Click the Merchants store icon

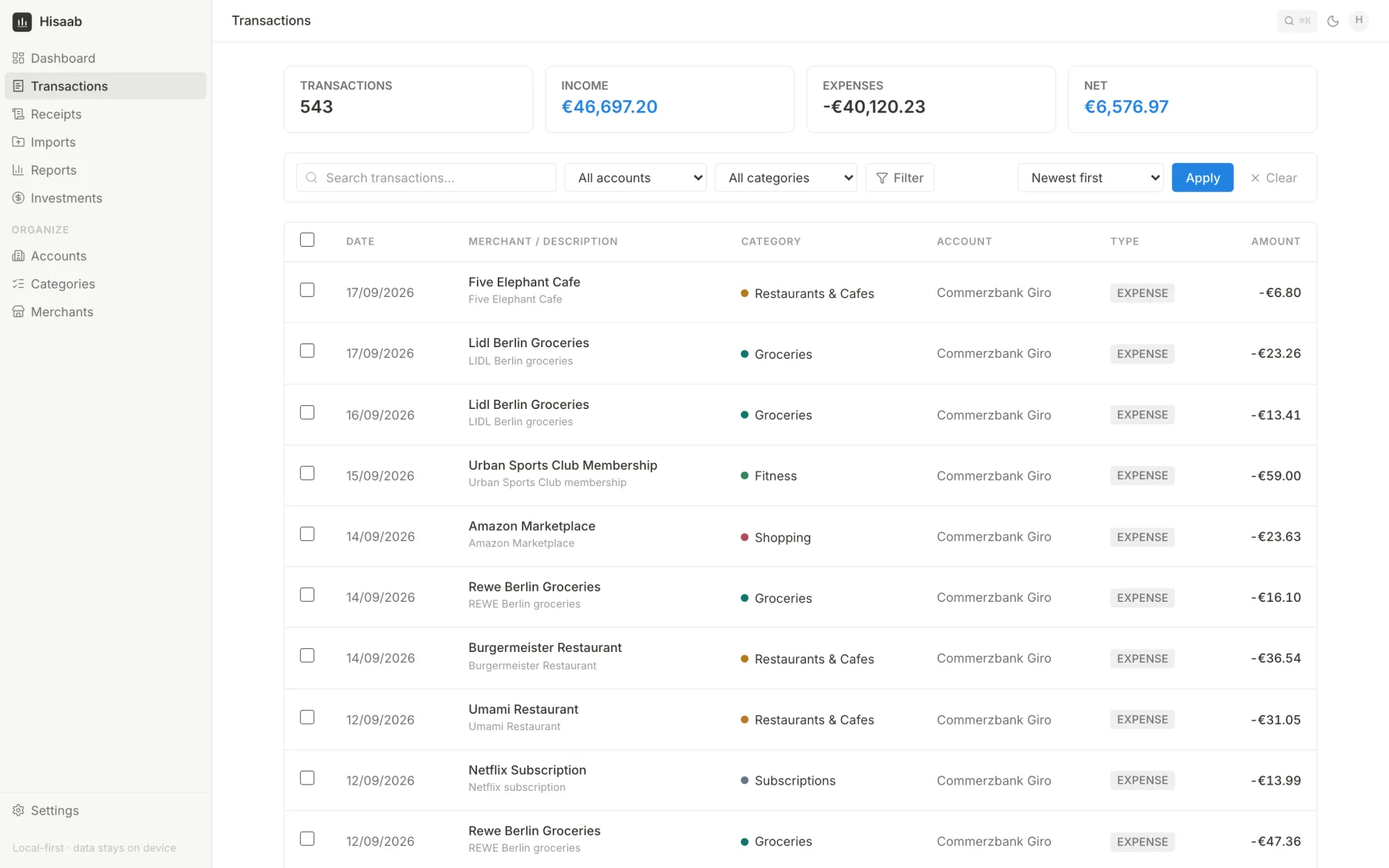pyautogui.click(x=19, y=312)
